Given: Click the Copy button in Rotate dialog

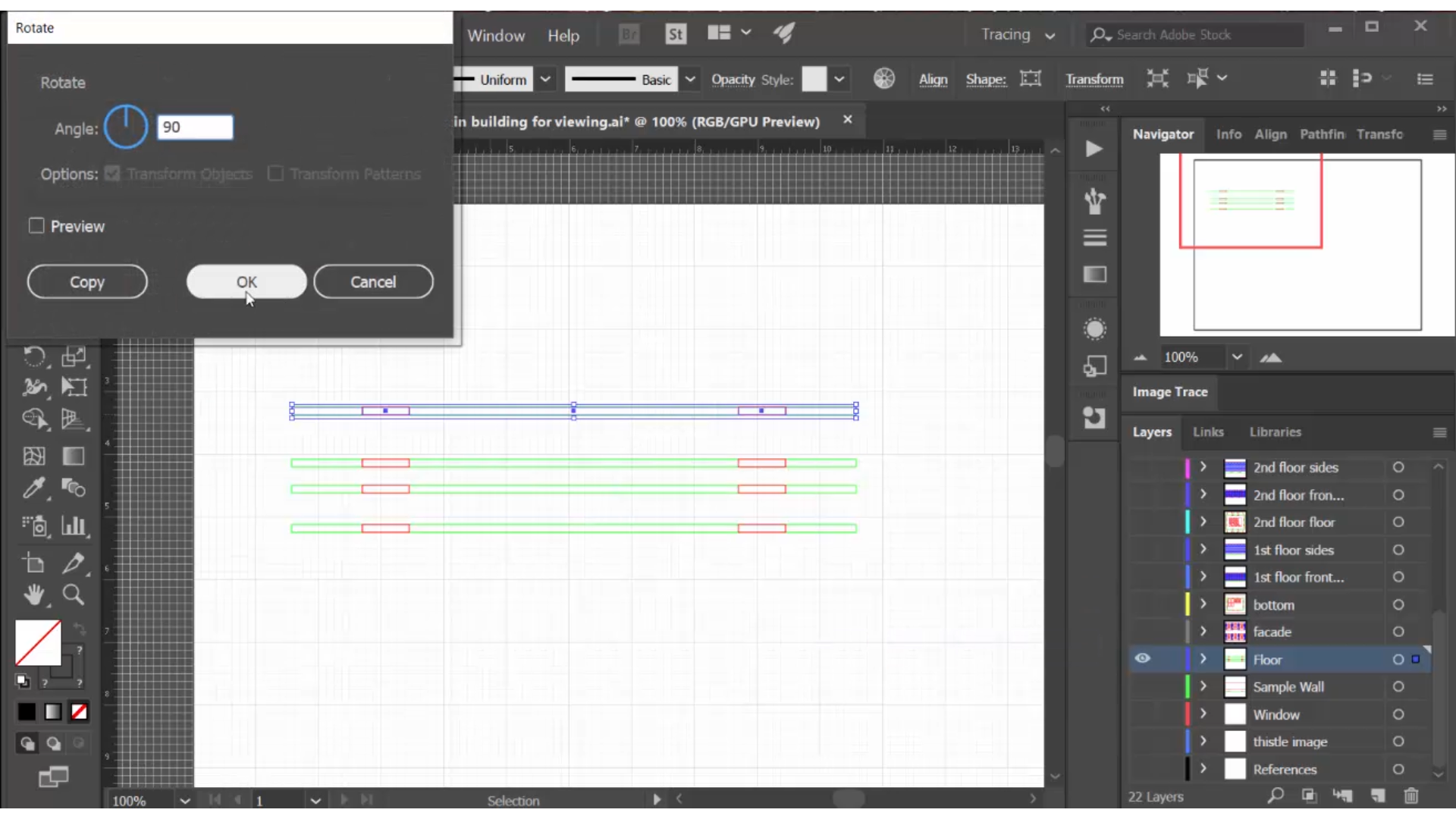Looking at the screenshot, I should click(x=86, y=282).
